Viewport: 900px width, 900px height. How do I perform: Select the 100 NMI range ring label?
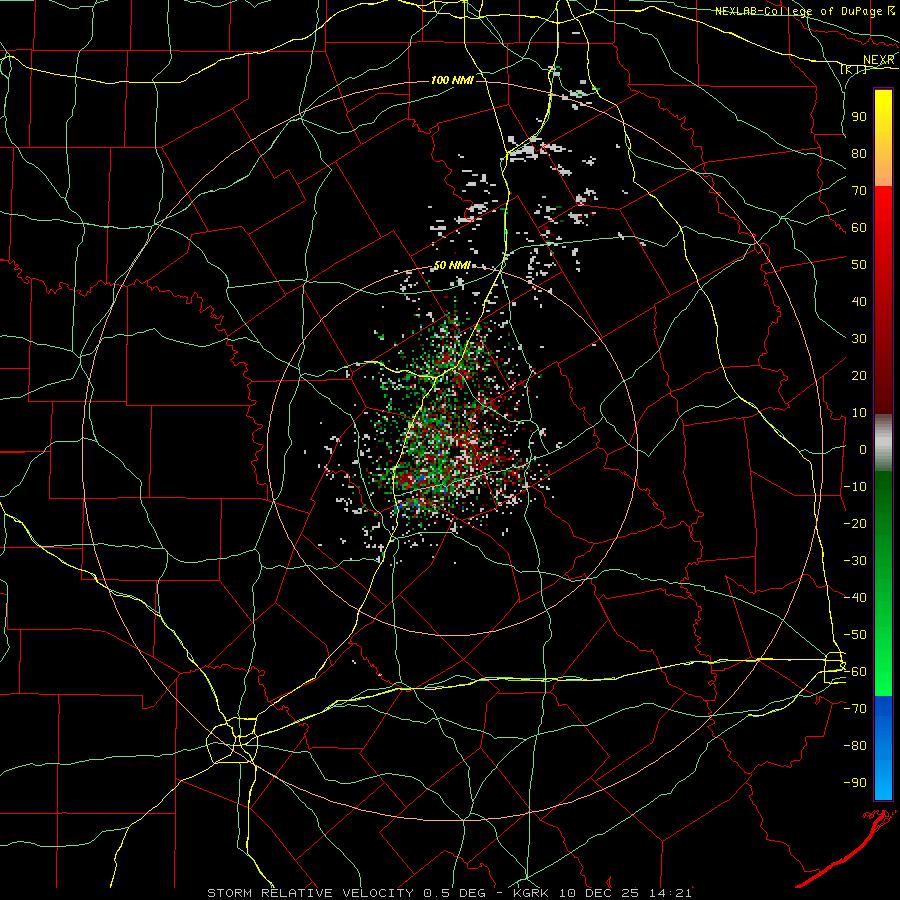point(452,80)
